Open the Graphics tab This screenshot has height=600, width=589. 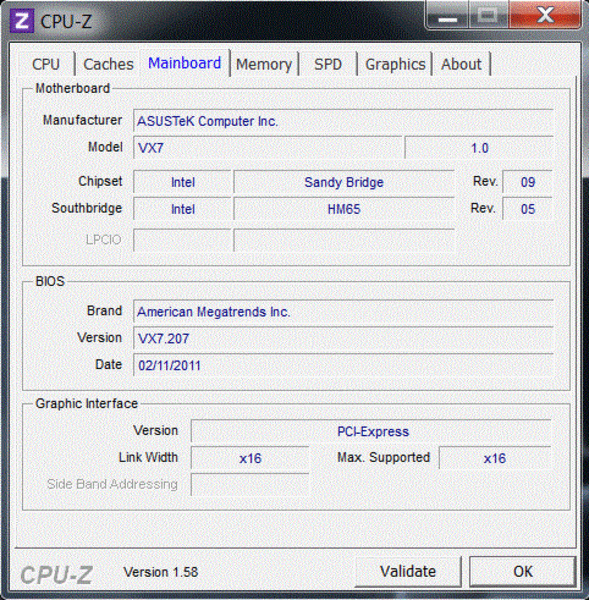point(395,64)
